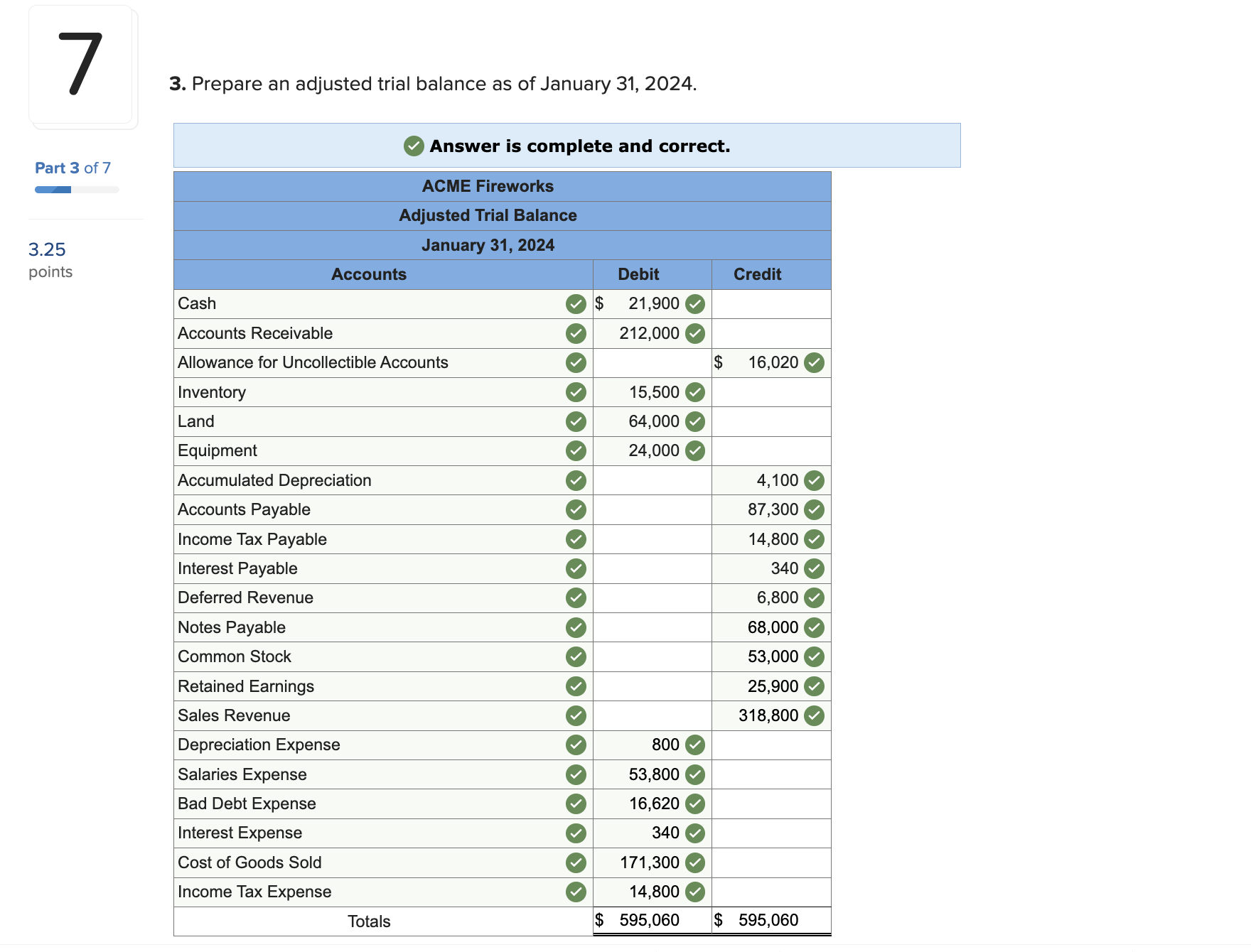Image resolution: width=1251 pixels, height=952 pixels.
Task: Click the "3. Prepare an adjusted trial balance" instruction
Action: pyautogui.click(x=433, y=84)
